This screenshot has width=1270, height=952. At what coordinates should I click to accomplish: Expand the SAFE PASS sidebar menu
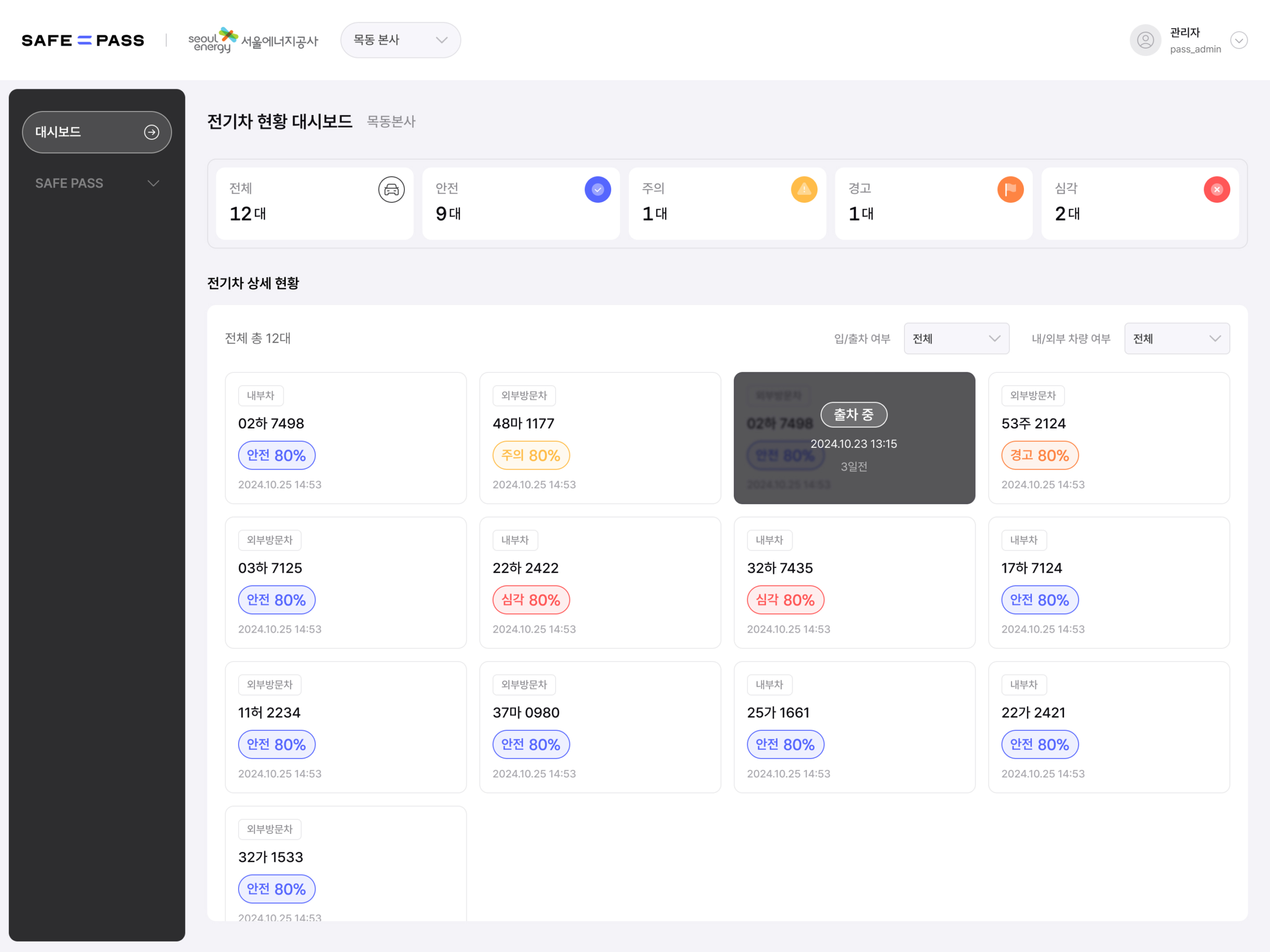click(x=96, y=183)
